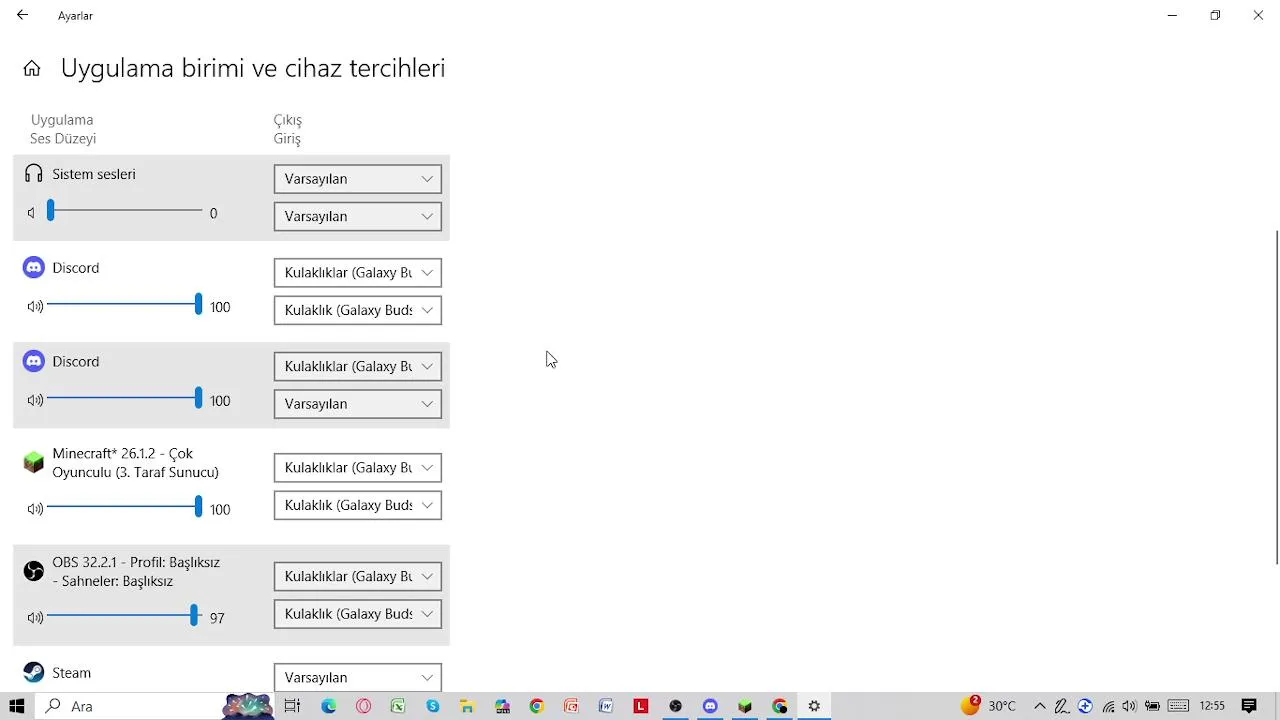
Task: Open Excel from the taskbar
Action: pyautogui.click(x=398, y=706)
